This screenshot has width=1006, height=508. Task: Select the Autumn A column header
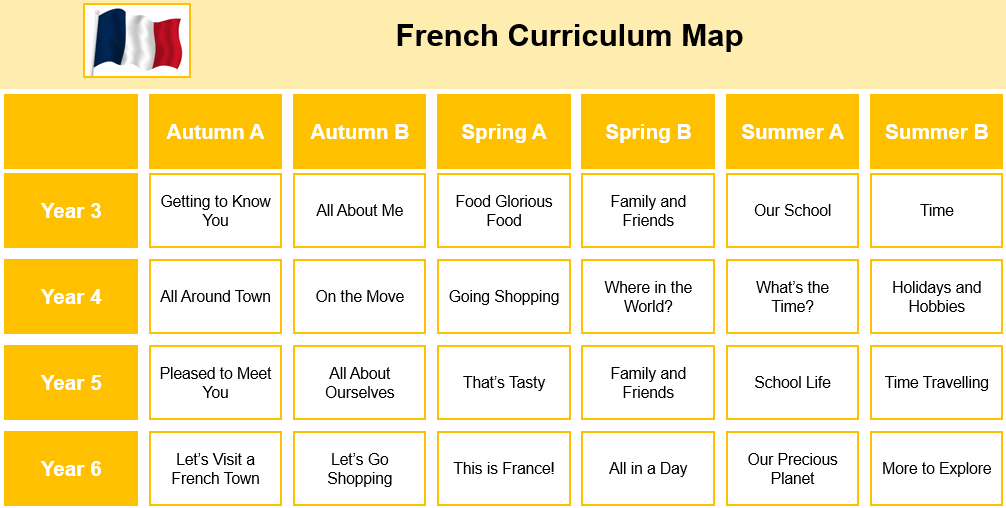(216, 131)
